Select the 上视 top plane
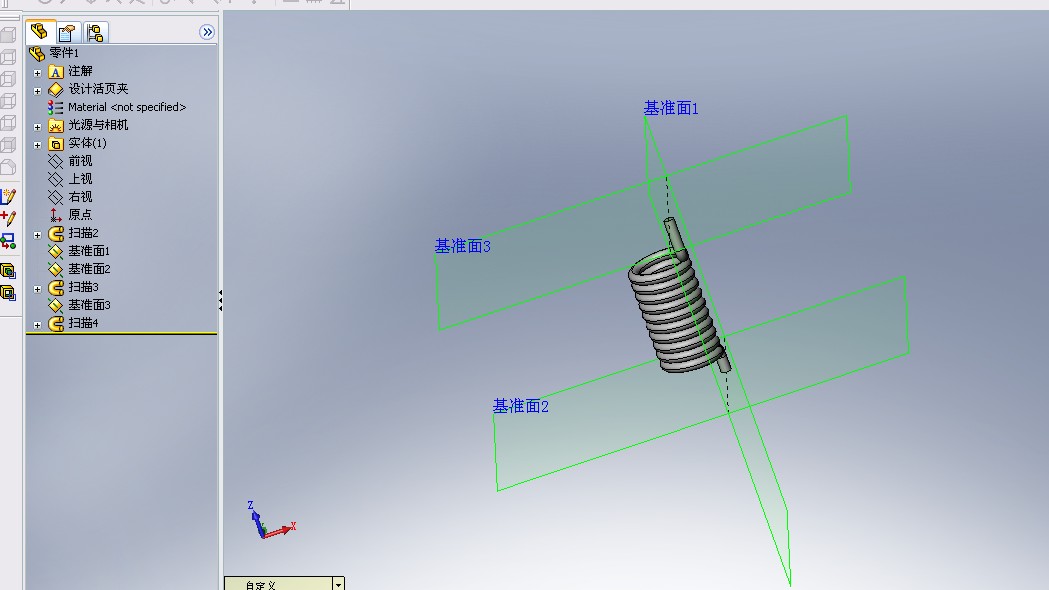 [x=80, y=179]
